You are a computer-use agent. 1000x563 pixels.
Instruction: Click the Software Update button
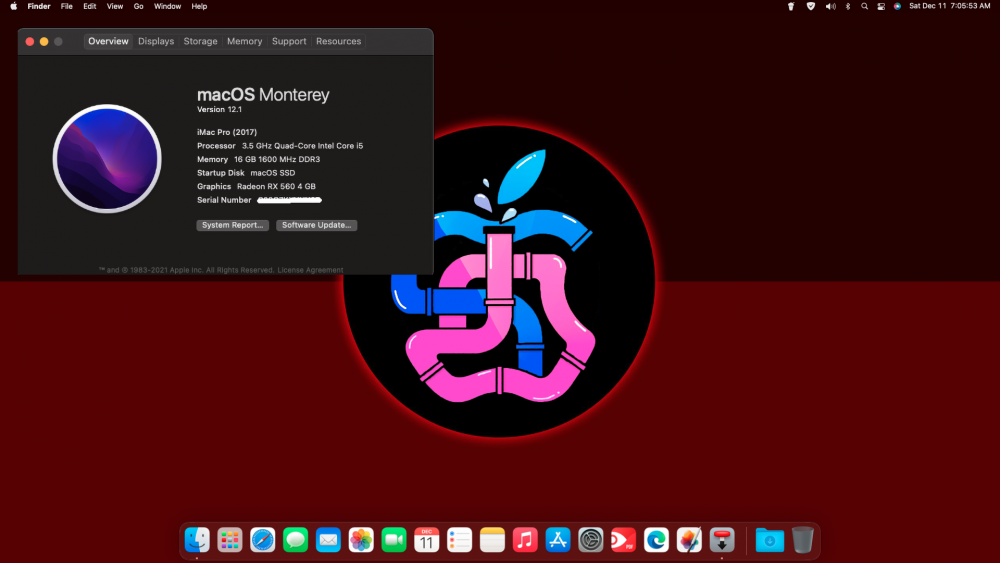click(x=316, y=225)
